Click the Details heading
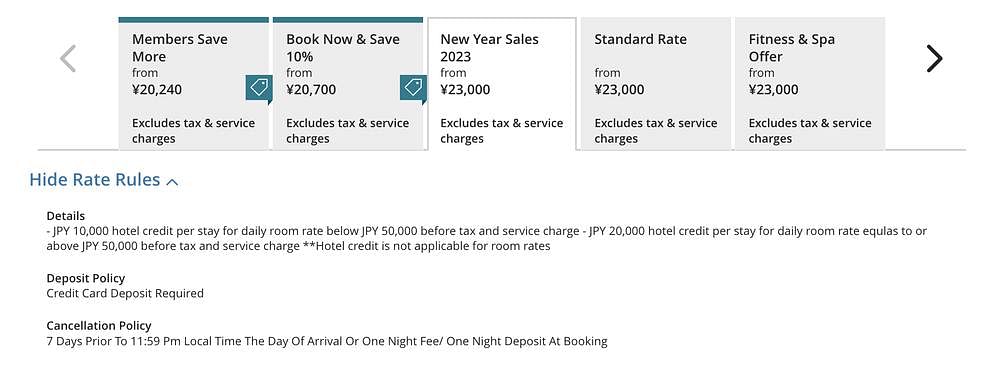Image resolution: width=1000 pixels, height=380 pixels. pos(66,216)
